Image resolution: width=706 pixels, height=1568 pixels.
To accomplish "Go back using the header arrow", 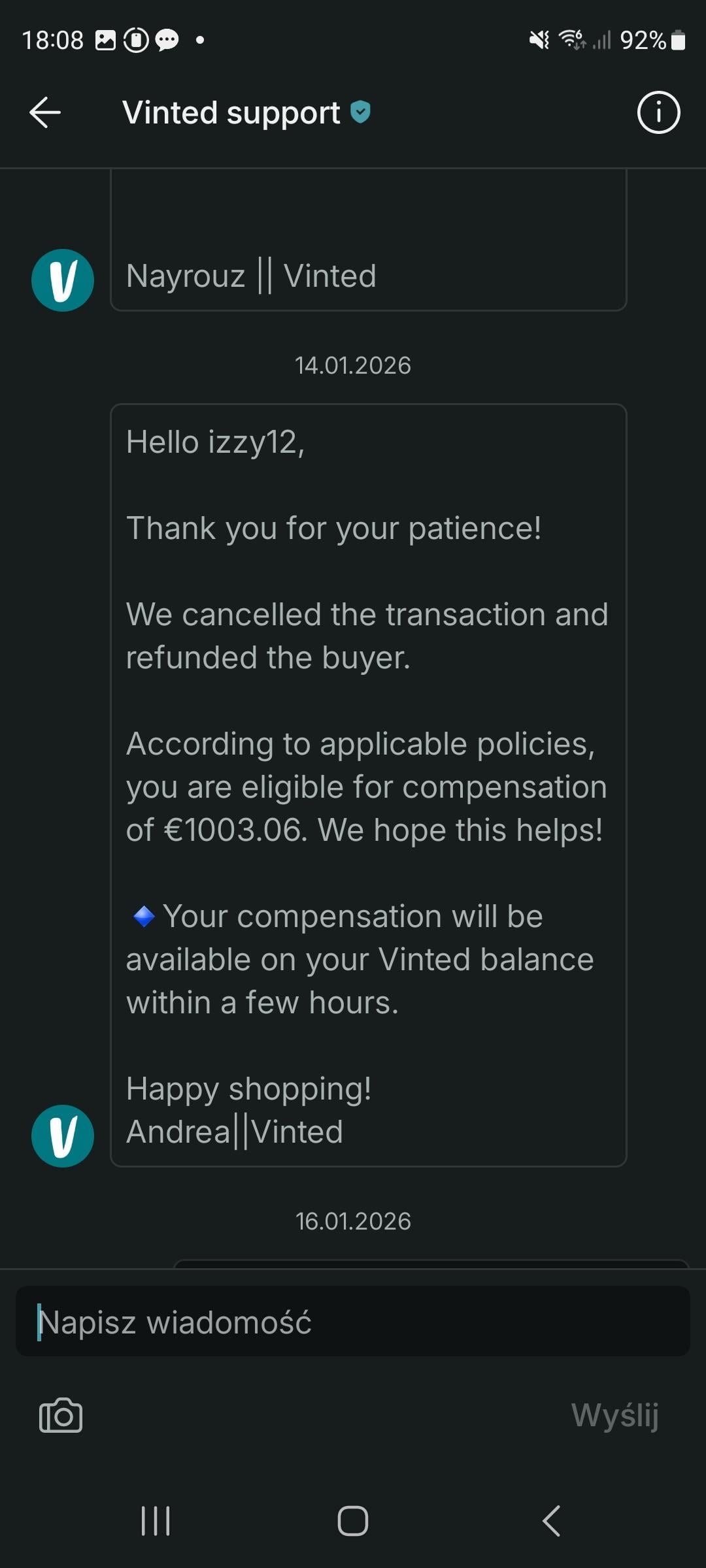I will click(45, 112).
